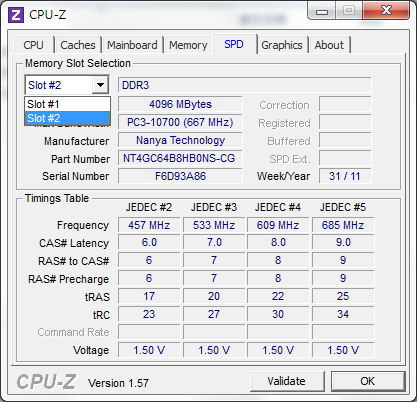Click the JEDEC #2 column header
This screenshot has width=417, height=402.
pyautogui.click(x=149, y=207)
